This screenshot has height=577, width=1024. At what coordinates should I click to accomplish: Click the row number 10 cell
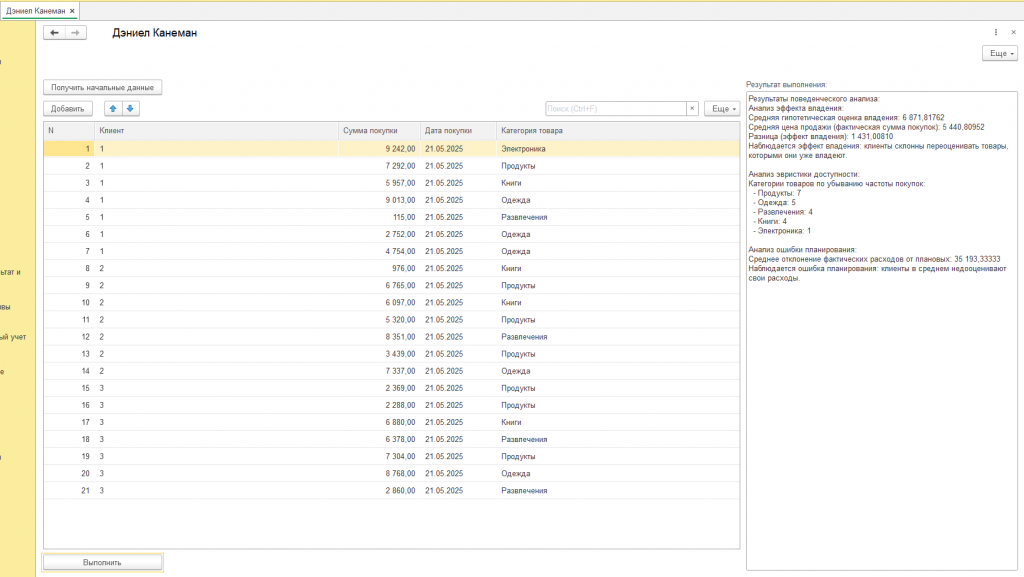[69, 302]
